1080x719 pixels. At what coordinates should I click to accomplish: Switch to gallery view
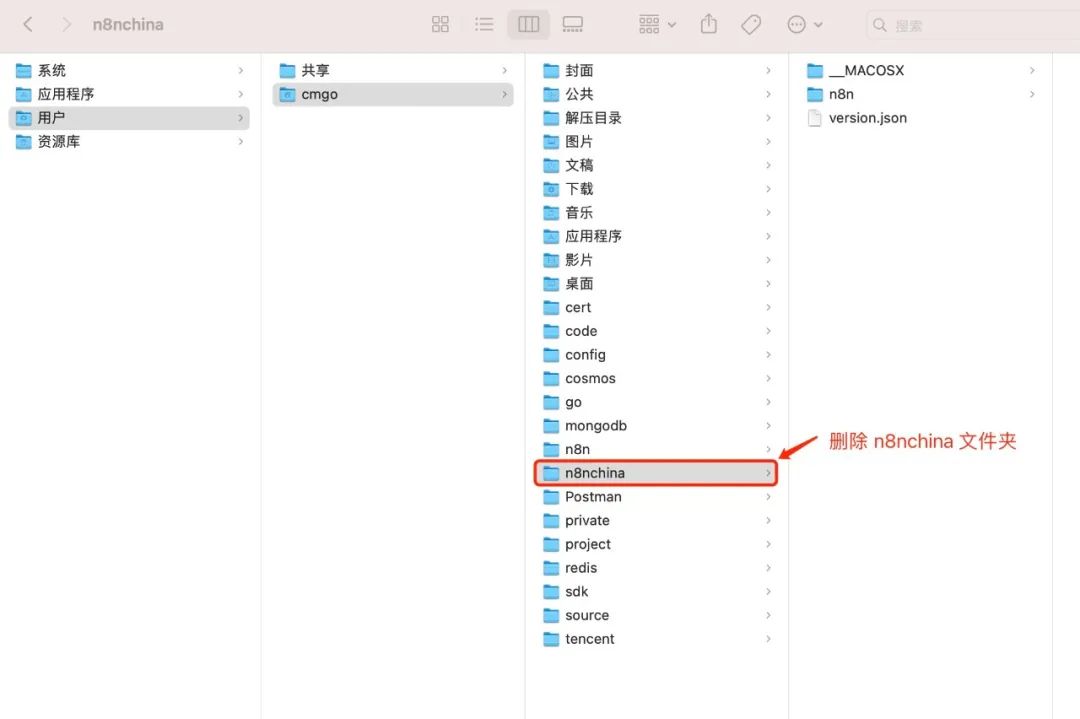click(x=572, y=25)
